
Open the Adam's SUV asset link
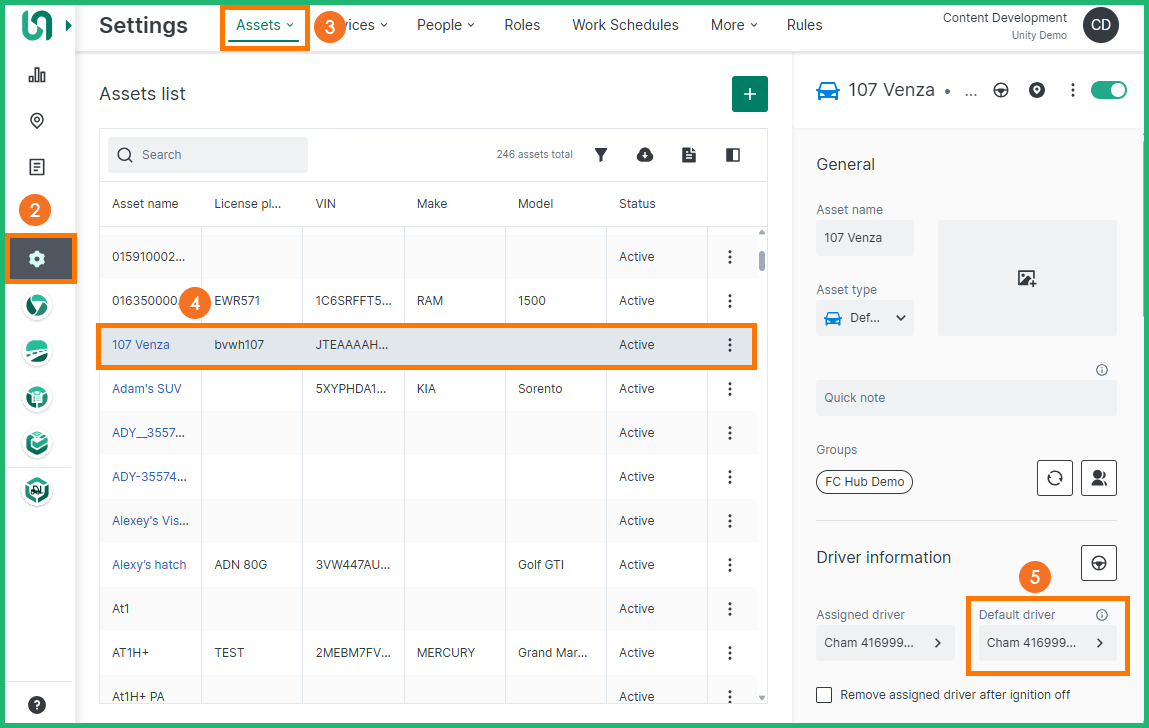147,389
